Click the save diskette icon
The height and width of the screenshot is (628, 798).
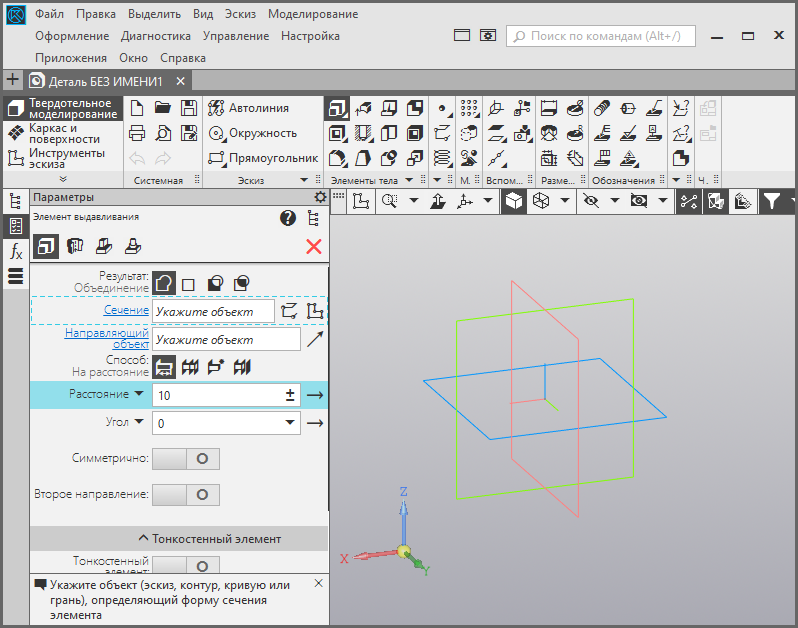(189, 108)
